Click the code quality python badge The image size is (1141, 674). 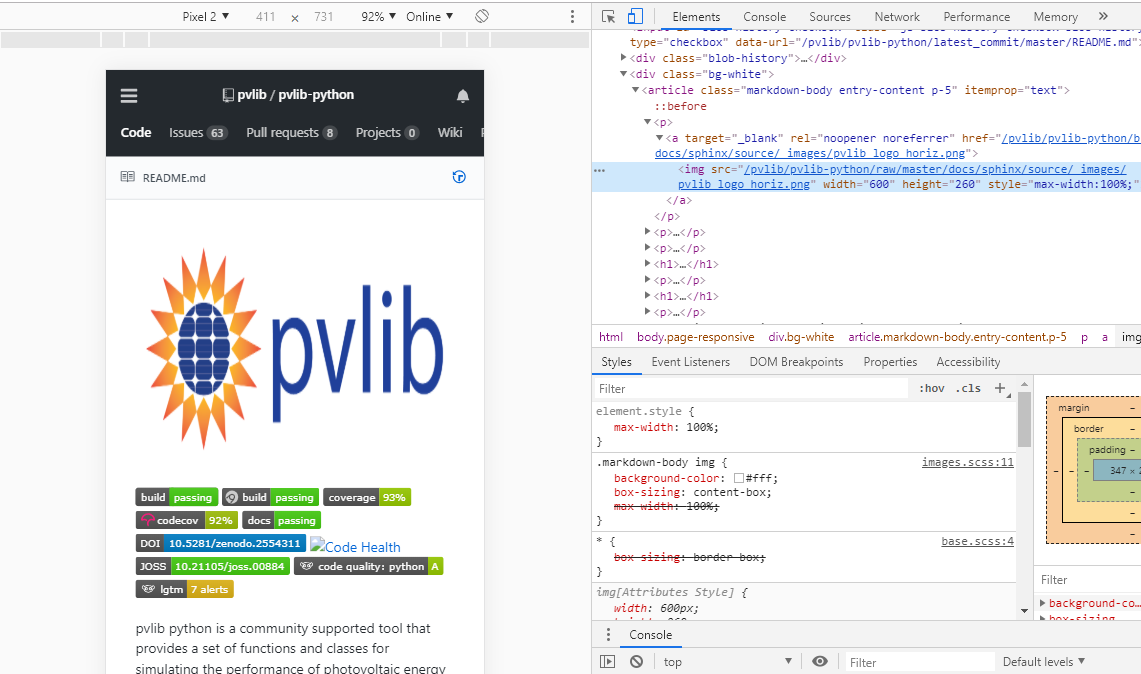[x=368, y=566]
